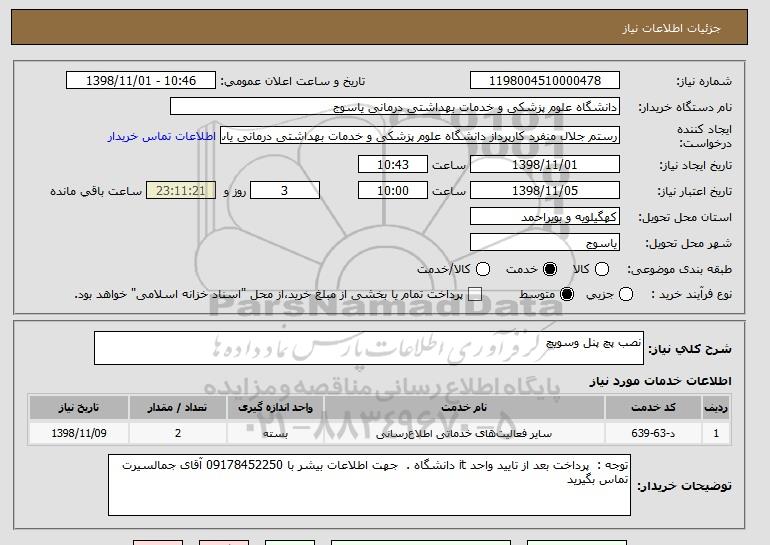This screenshot has width=770, height=545.
Task: Click the validity time 10:00 field
Action: [x=393, y=191]
